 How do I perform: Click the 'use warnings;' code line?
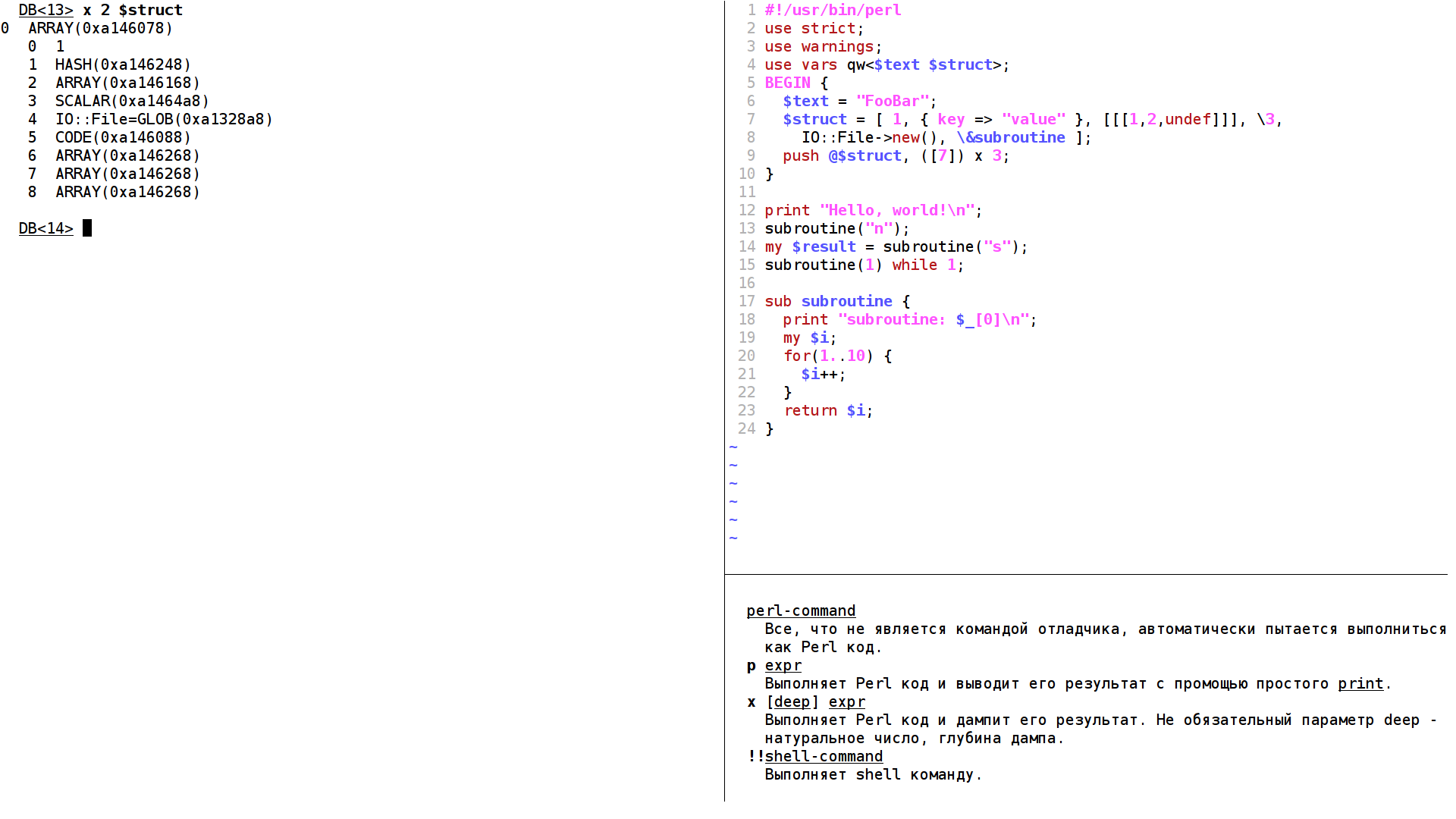824,46
